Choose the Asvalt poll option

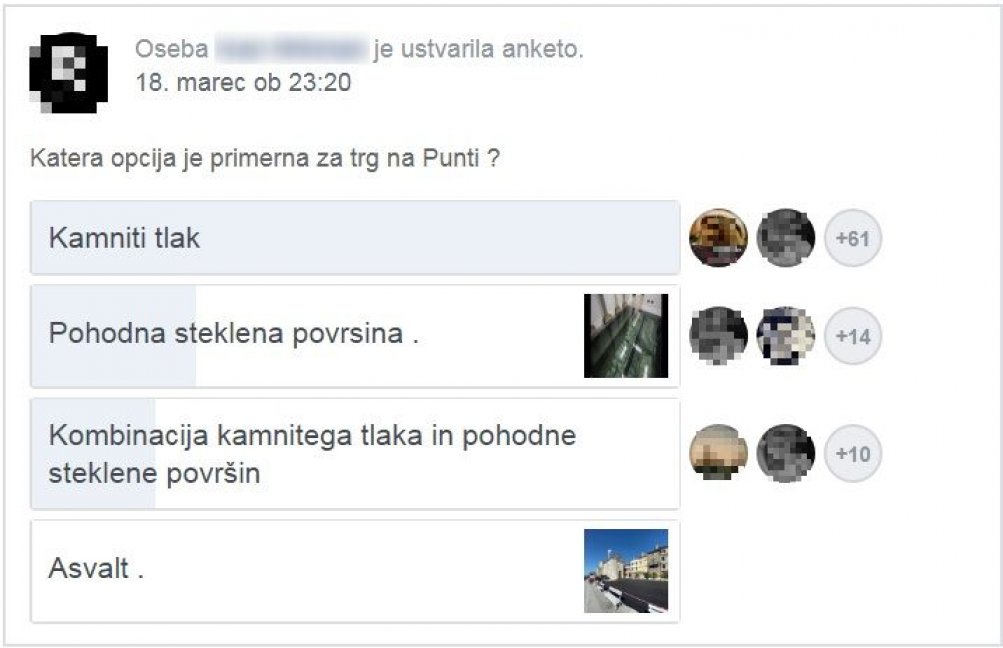355,571
